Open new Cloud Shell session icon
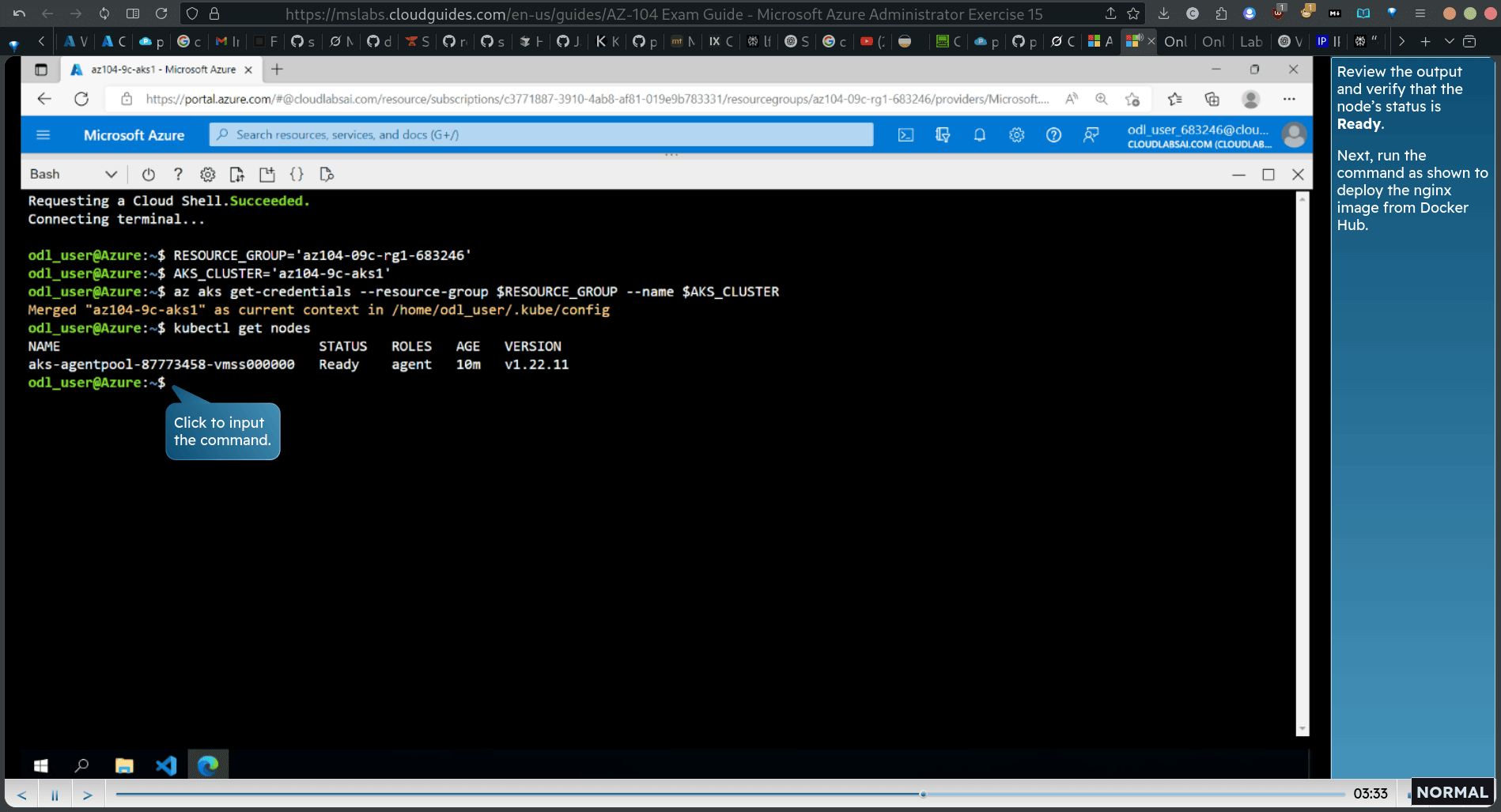 point(267,175)
